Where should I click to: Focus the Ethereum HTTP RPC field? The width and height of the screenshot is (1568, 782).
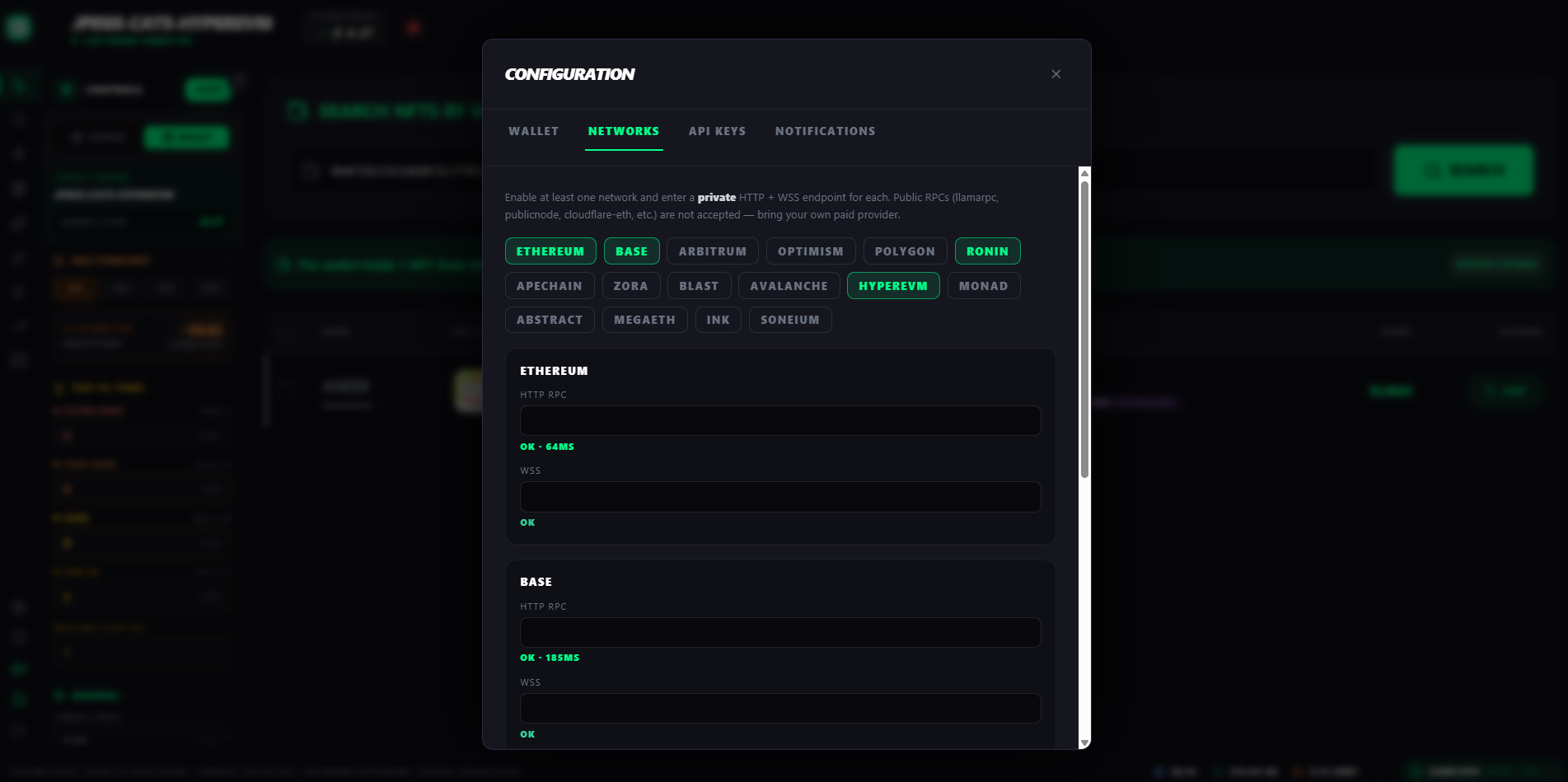(780, 421)
